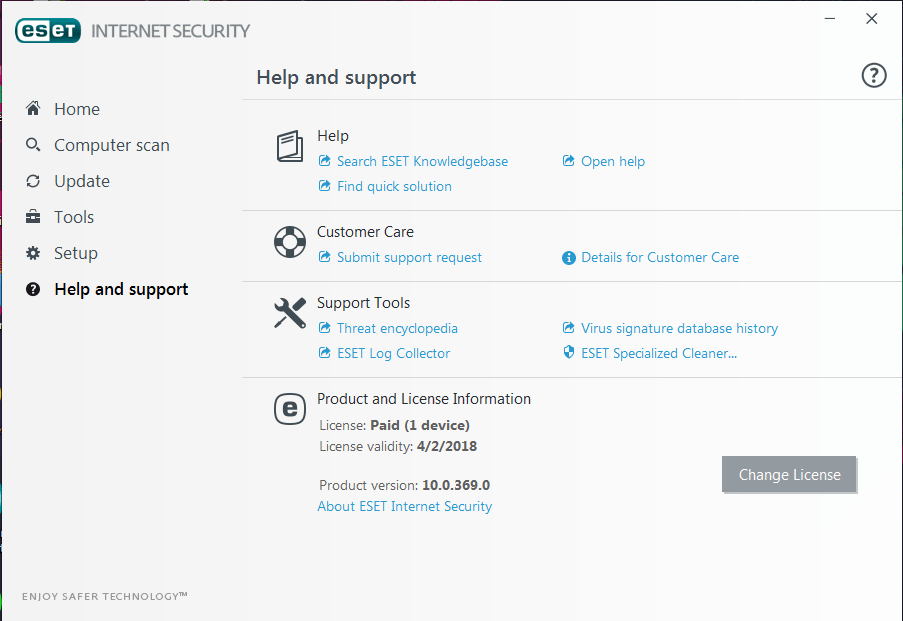
Task: Click the question mark help icon
Action: (x=873, y=75)
